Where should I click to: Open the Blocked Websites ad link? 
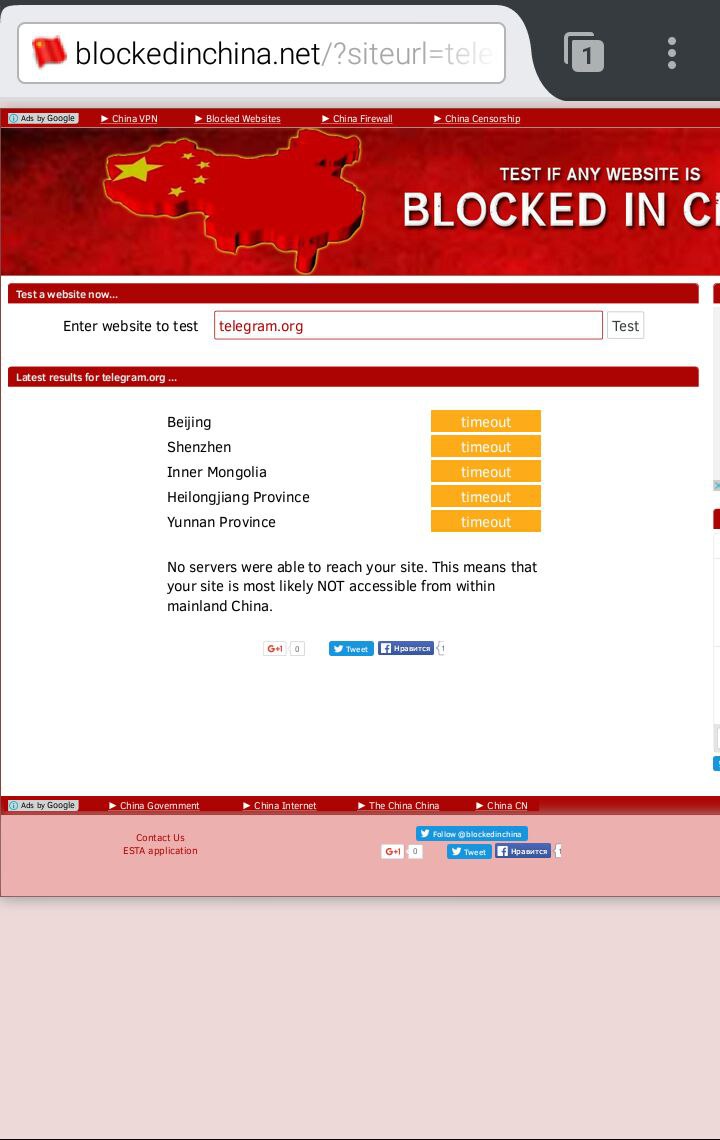[x=238, y=119]
